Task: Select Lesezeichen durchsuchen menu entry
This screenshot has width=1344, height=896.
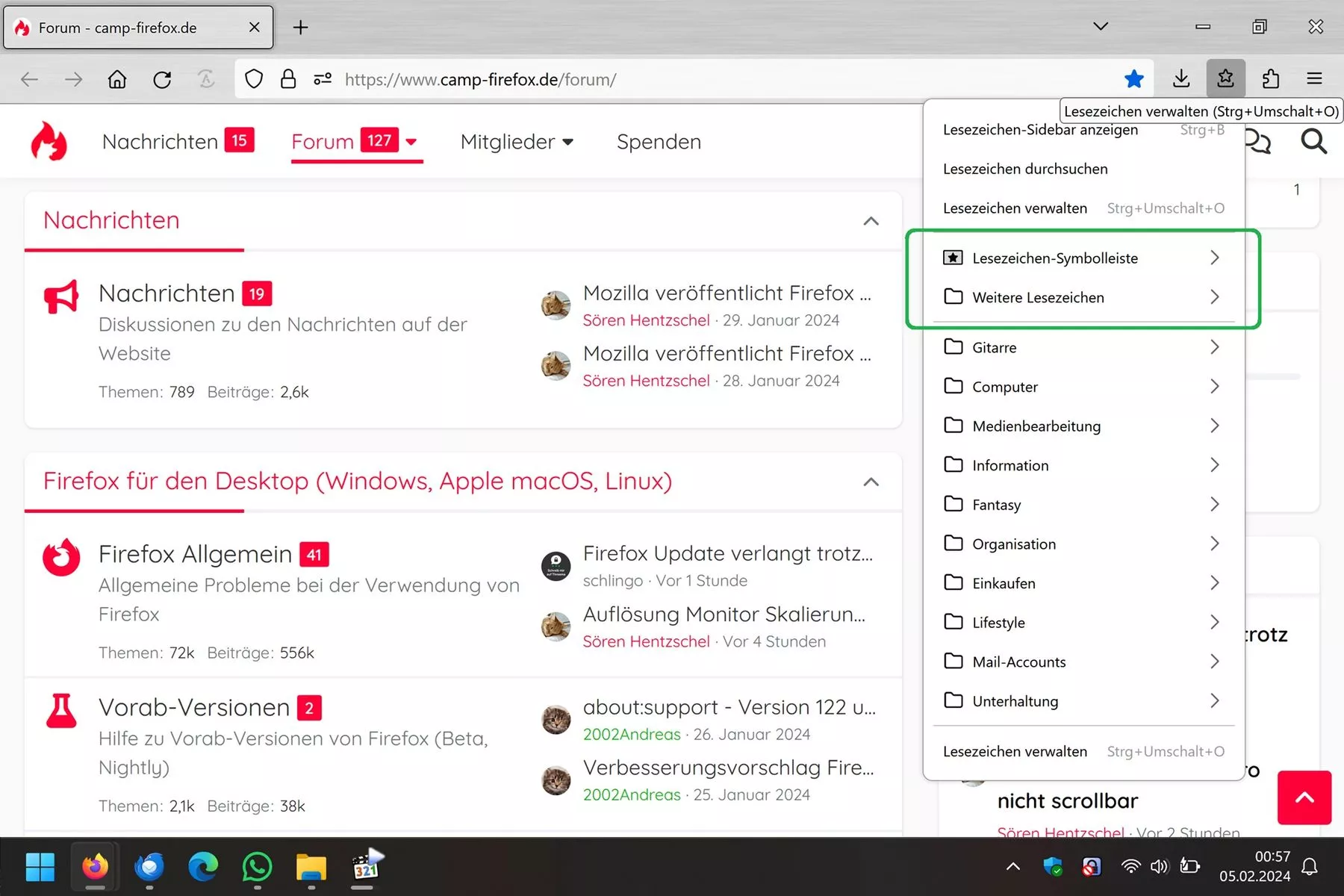Action: coord(1025,169)
